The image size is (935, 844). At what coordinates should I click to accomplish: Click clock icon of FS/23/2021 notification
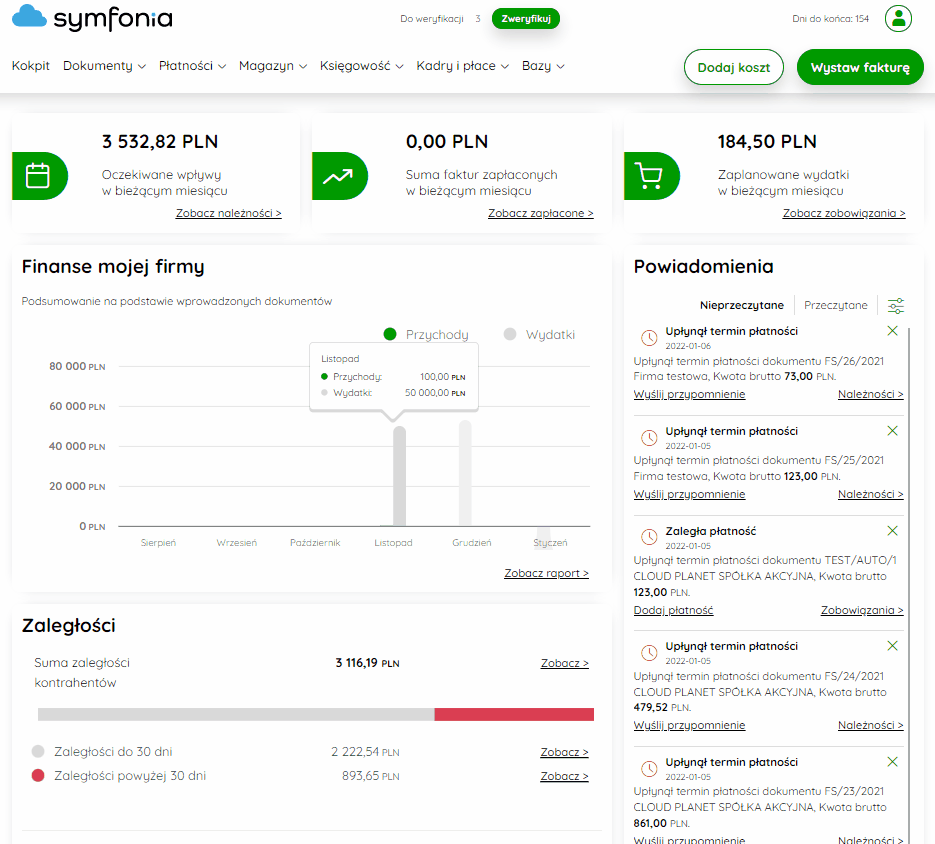point(649,768)
